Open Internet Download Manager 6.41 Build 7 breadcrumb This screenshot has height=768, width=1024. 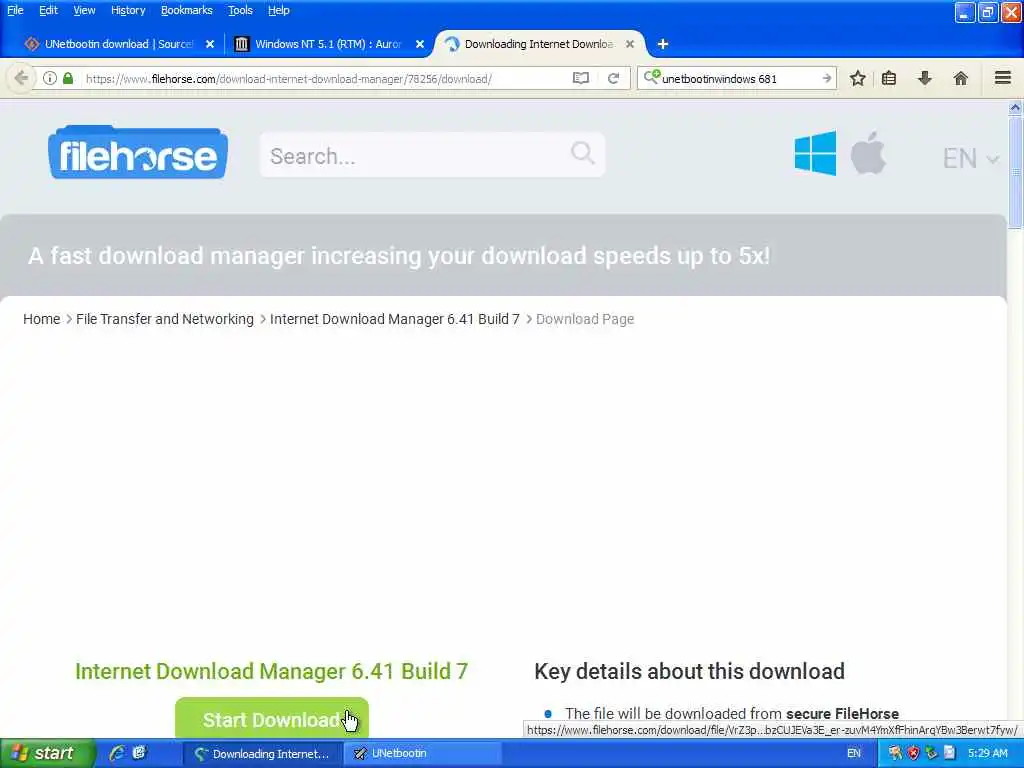395,319
